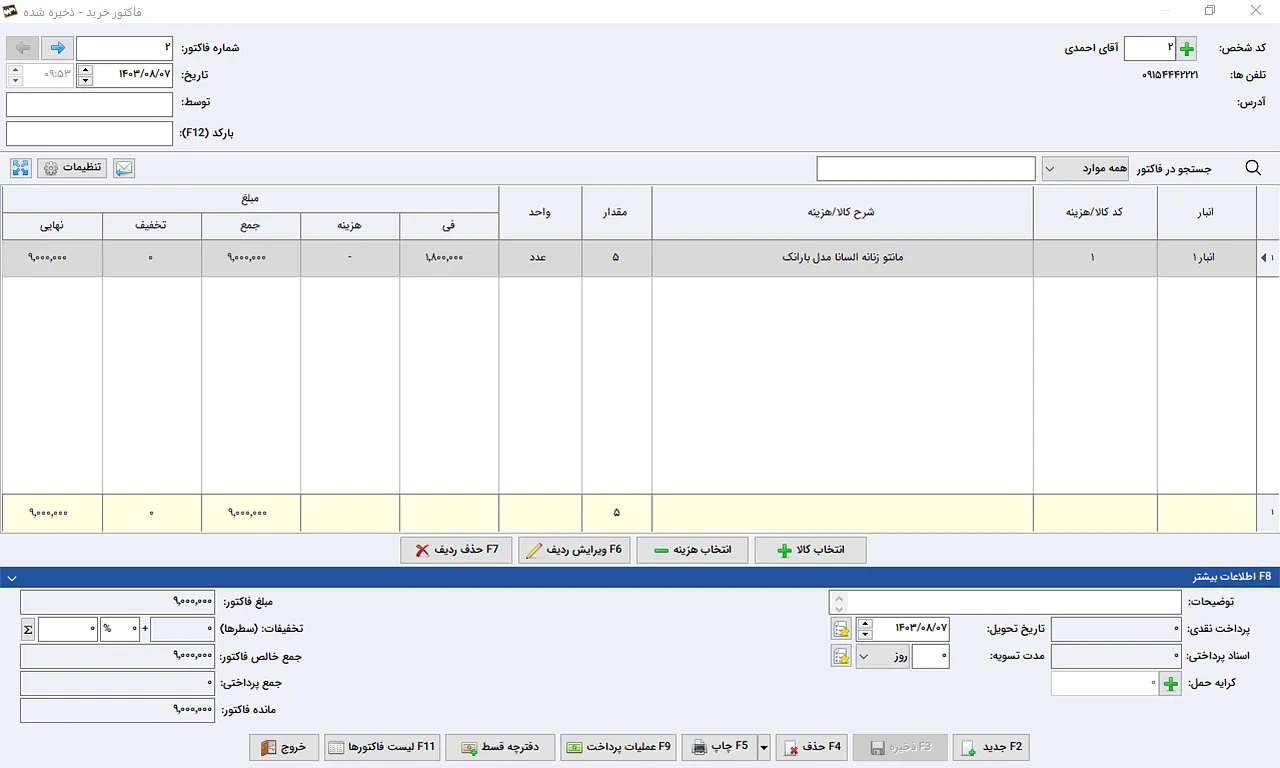Click the Sigma button in the تخفیفات row

[28, 629]
